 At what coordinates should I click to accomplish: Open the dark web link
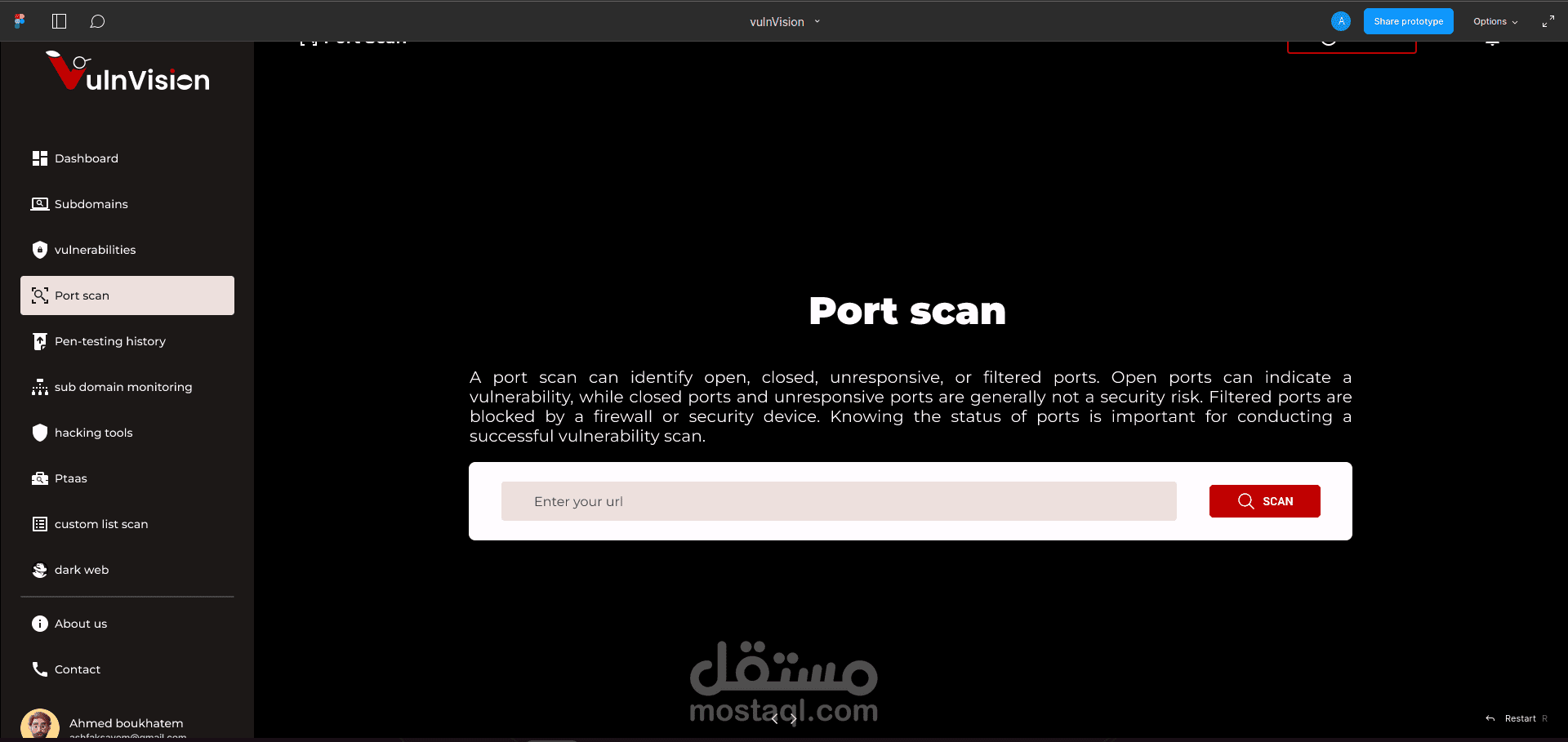coord(127,570)
